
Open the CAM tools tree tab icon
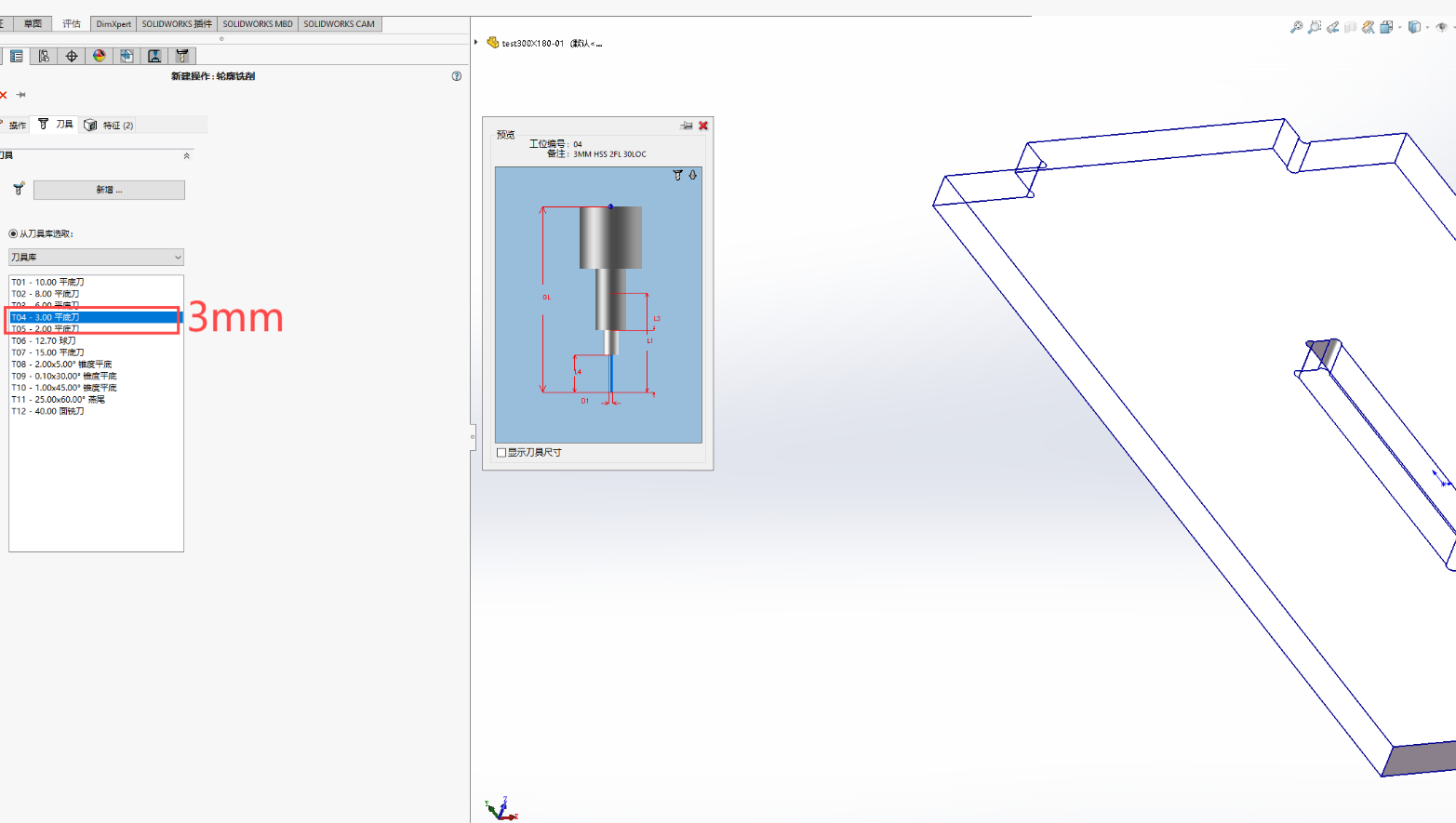(182, 56)
